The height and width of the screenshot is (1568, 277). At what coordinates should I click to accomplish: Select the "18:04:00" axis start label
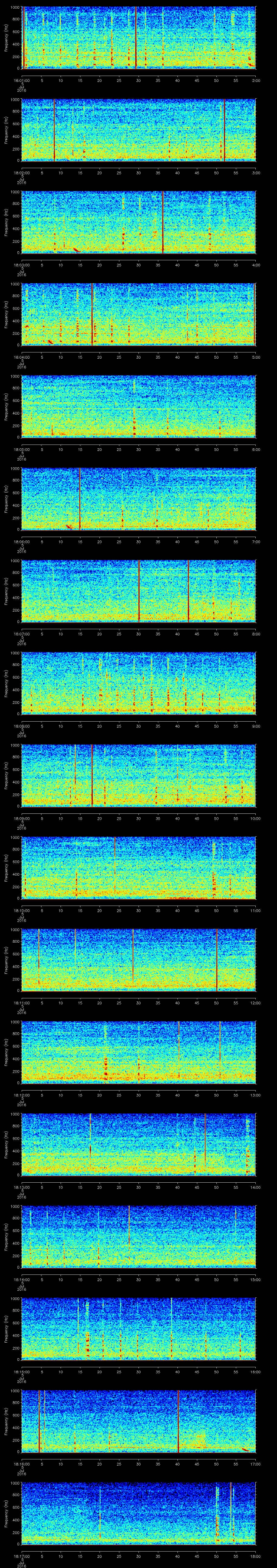pyautogui.click(x=22, y=357)
